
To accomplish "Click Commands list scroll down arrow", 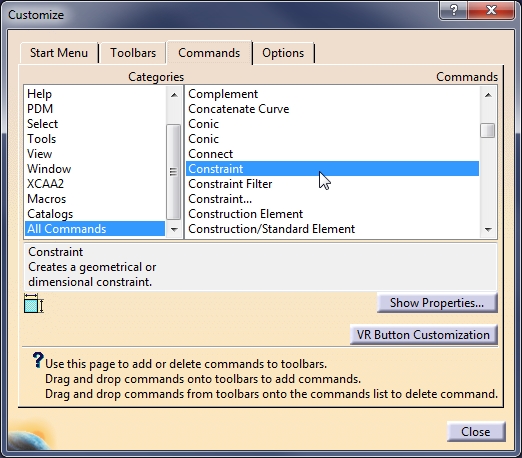I will [x=488, y=229].
